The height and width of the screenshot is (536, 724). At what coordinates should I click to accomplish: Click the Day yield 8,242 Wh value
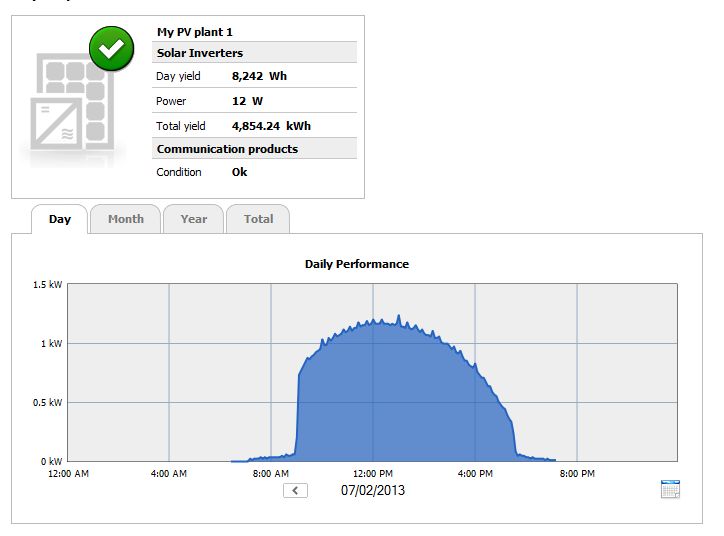[260, 76]
